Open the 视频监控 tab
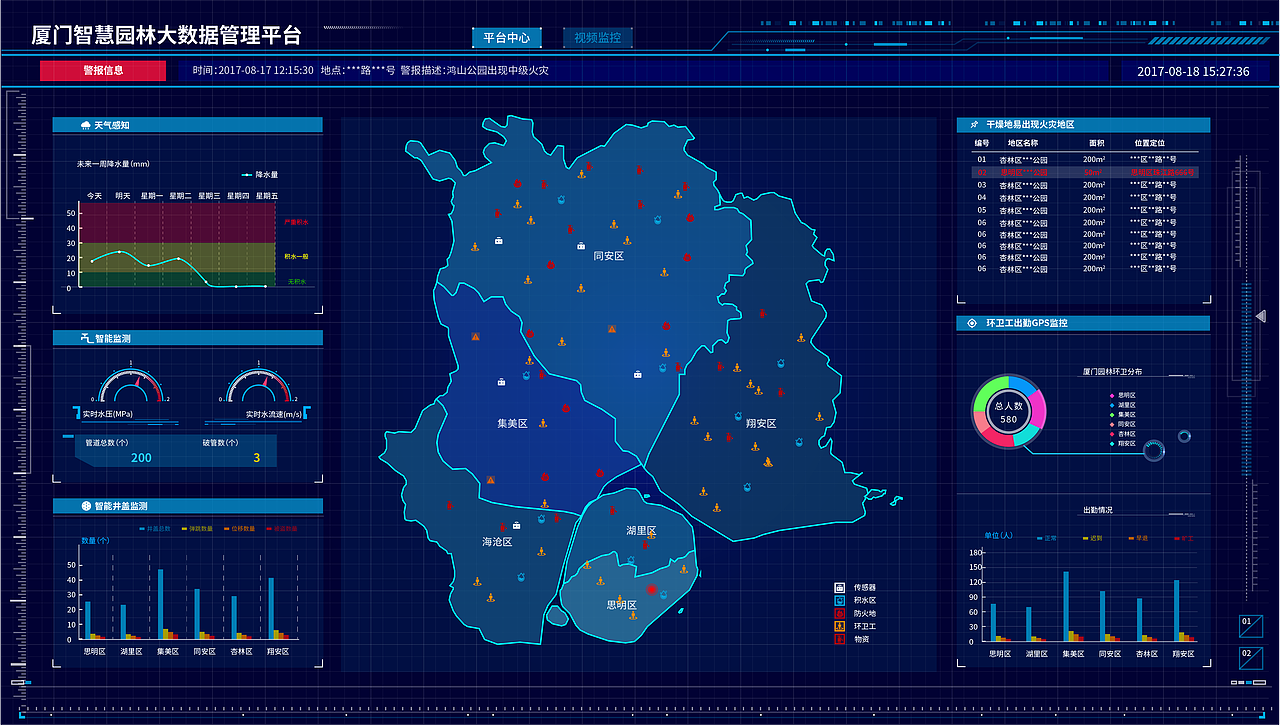 pyautogui.click(x=598, y=38)
